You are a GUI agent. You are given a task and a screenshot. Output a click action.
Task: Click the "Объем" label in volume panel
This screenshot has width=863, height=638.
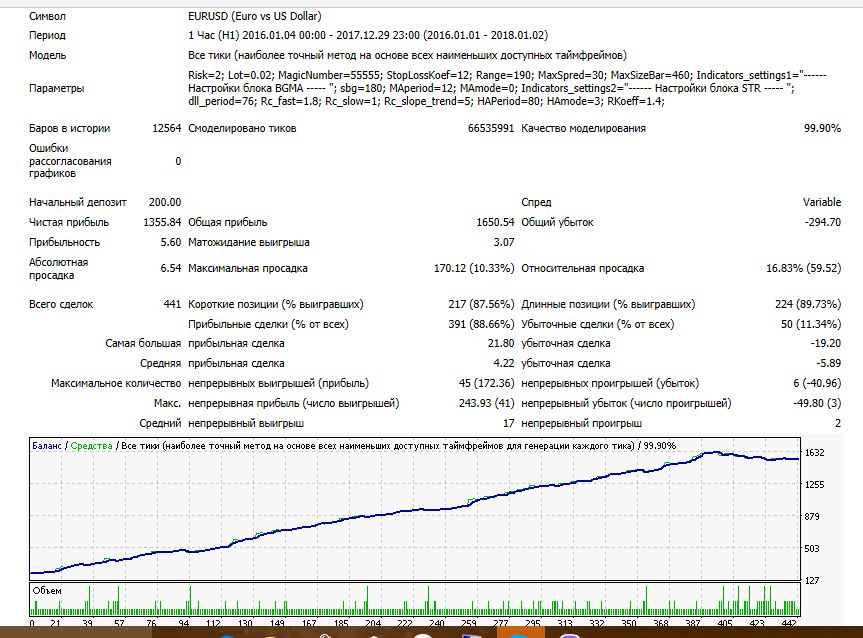pos(47,591)
